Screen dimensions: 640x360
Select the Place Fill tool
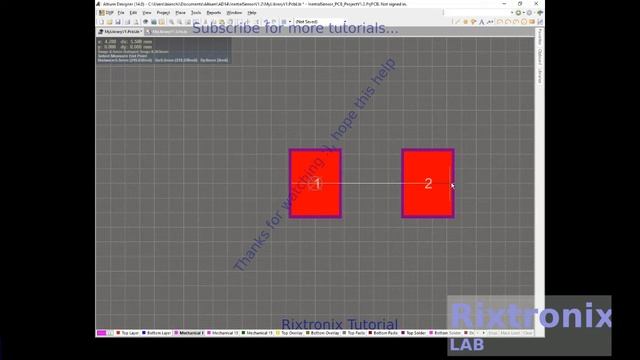coord(532,22)
